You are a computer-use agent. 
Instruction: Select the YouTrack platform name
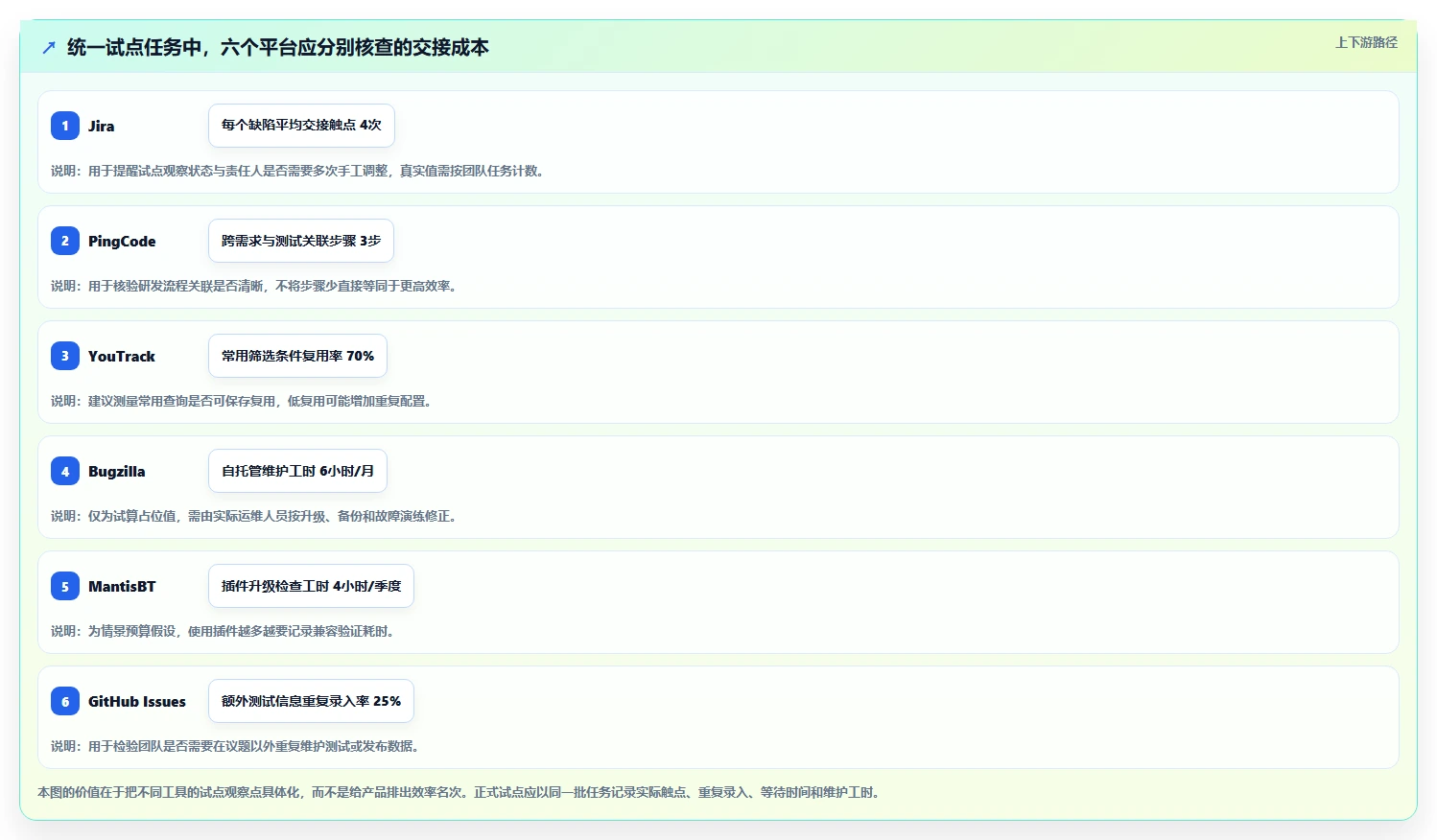point(122,356)
